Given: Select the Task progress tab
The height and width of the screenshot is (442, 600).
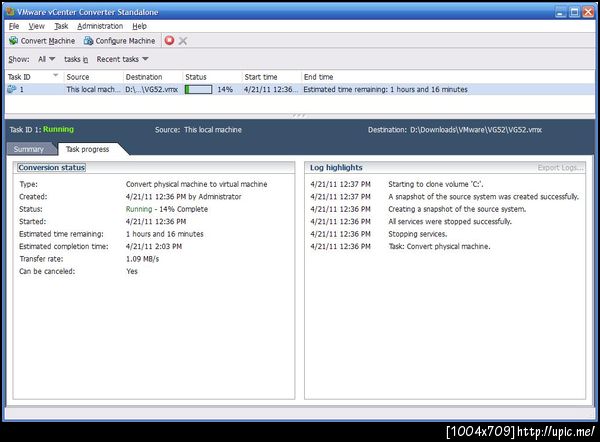Looking at the screenshot, I should click(87, 149).
